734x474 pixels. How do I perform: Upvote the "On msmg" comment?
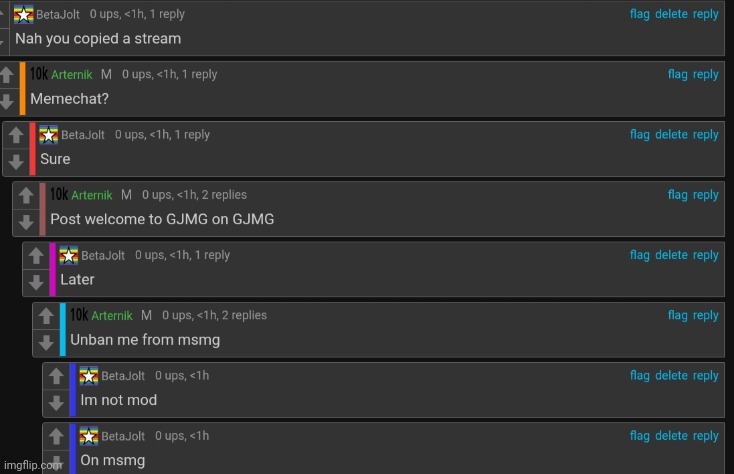click(56, 436)
